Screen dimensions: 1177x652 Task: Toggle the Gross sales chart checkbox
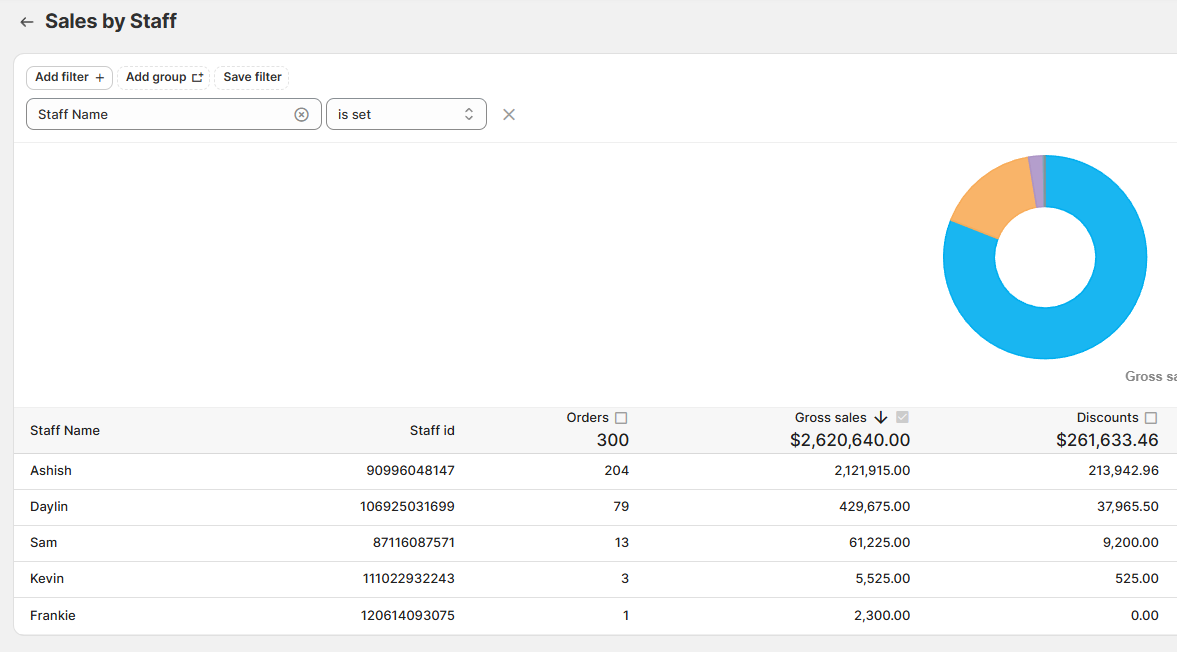902,418
